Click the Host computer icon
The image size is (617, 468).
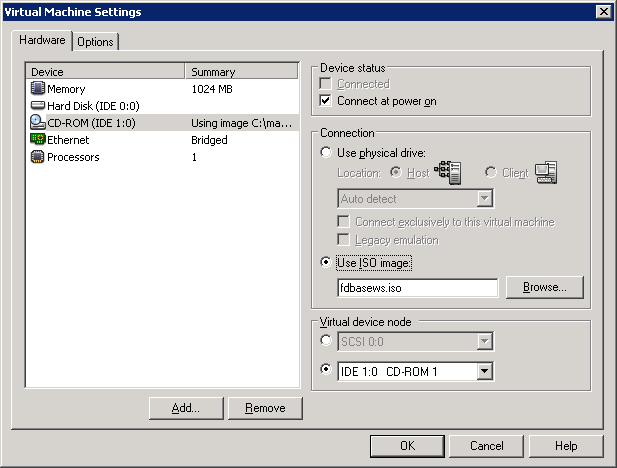447,173
